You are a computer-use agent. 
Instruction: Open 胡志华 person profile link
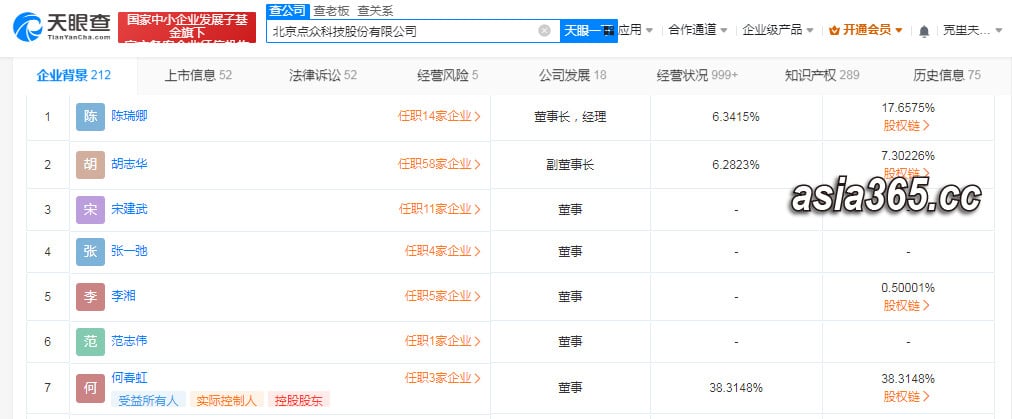coord(130,163)
